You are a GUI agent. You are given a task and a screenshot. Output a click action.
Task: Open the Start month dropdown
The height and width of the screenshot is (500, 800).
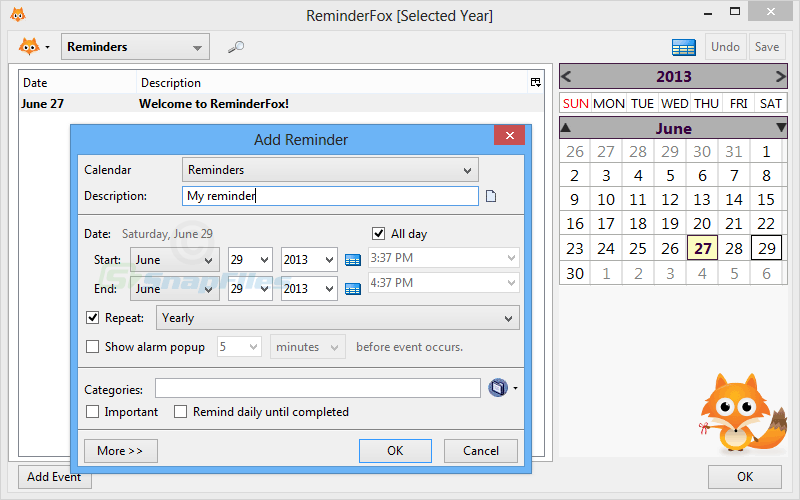(174, 260)
